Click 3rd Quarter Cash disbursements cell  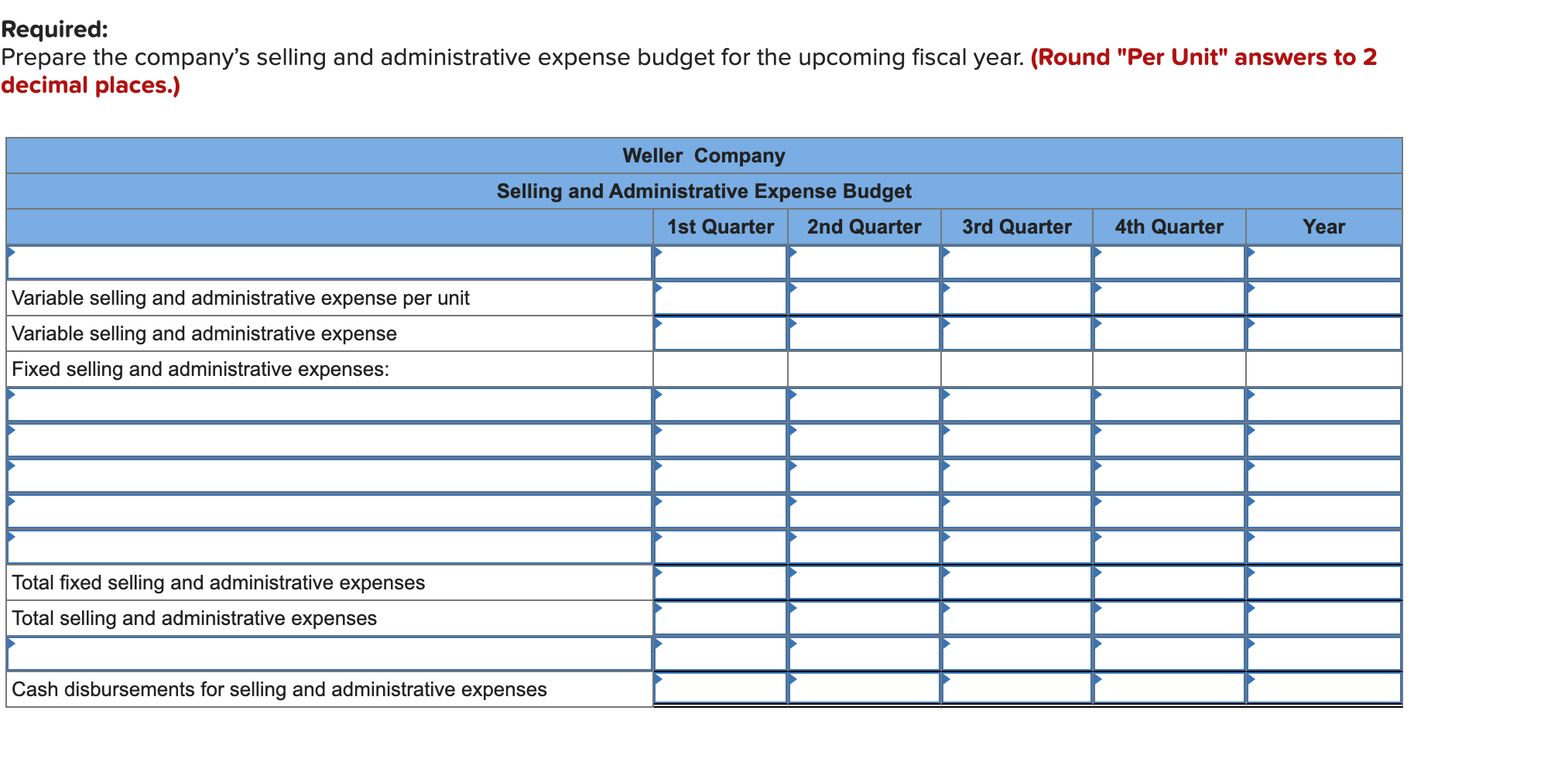[1017, 689]
